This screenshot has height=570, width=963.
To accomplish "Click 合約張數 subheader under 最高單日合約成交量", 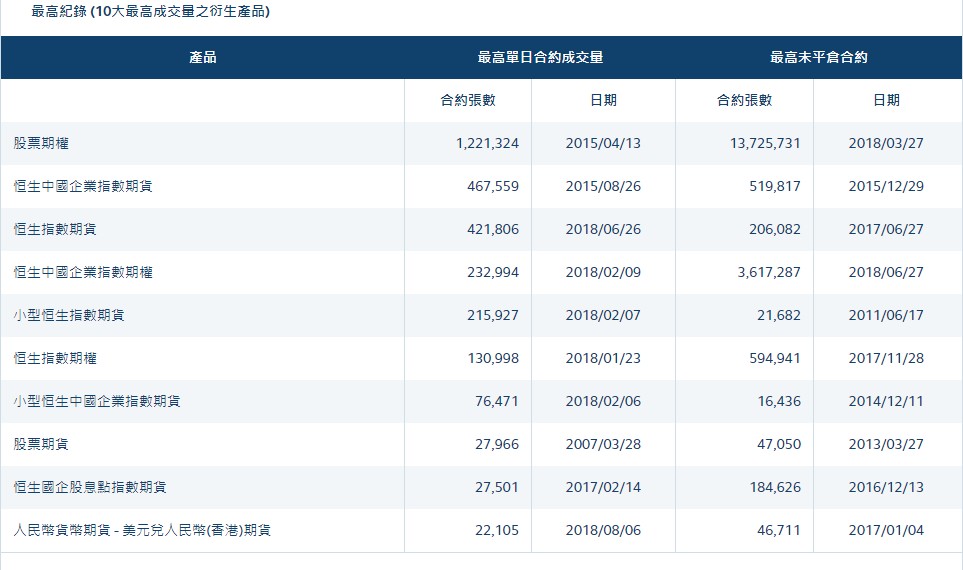I will (468, 100).
